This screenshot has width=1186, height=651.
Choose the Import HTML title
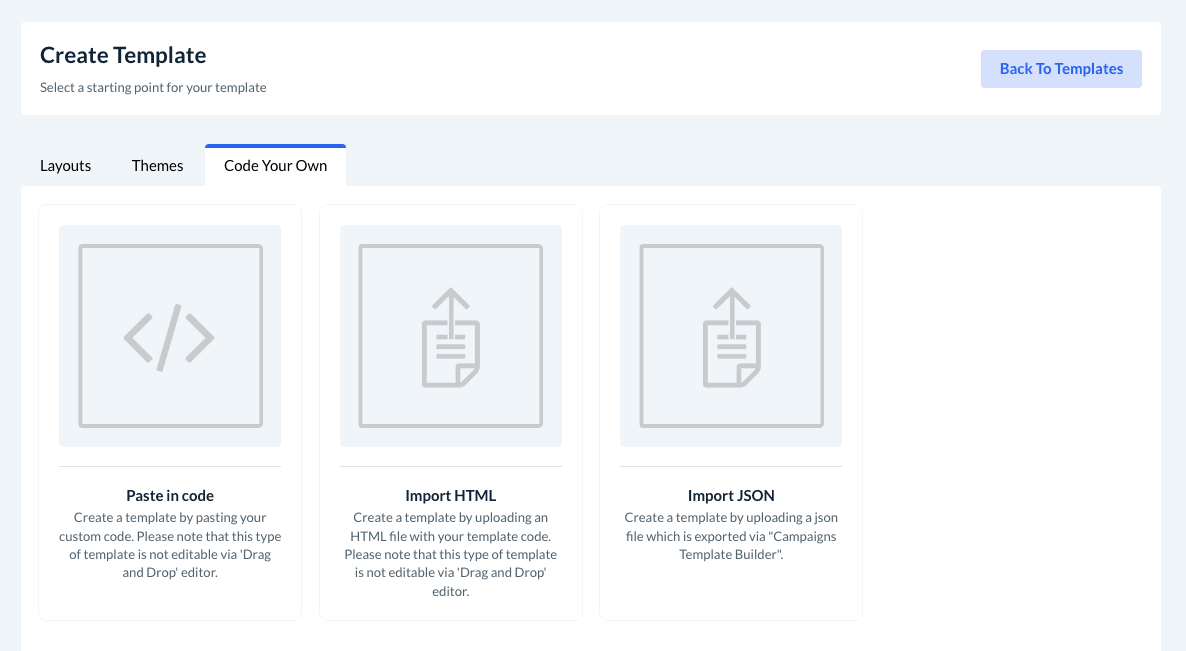(x=451, y=495)
